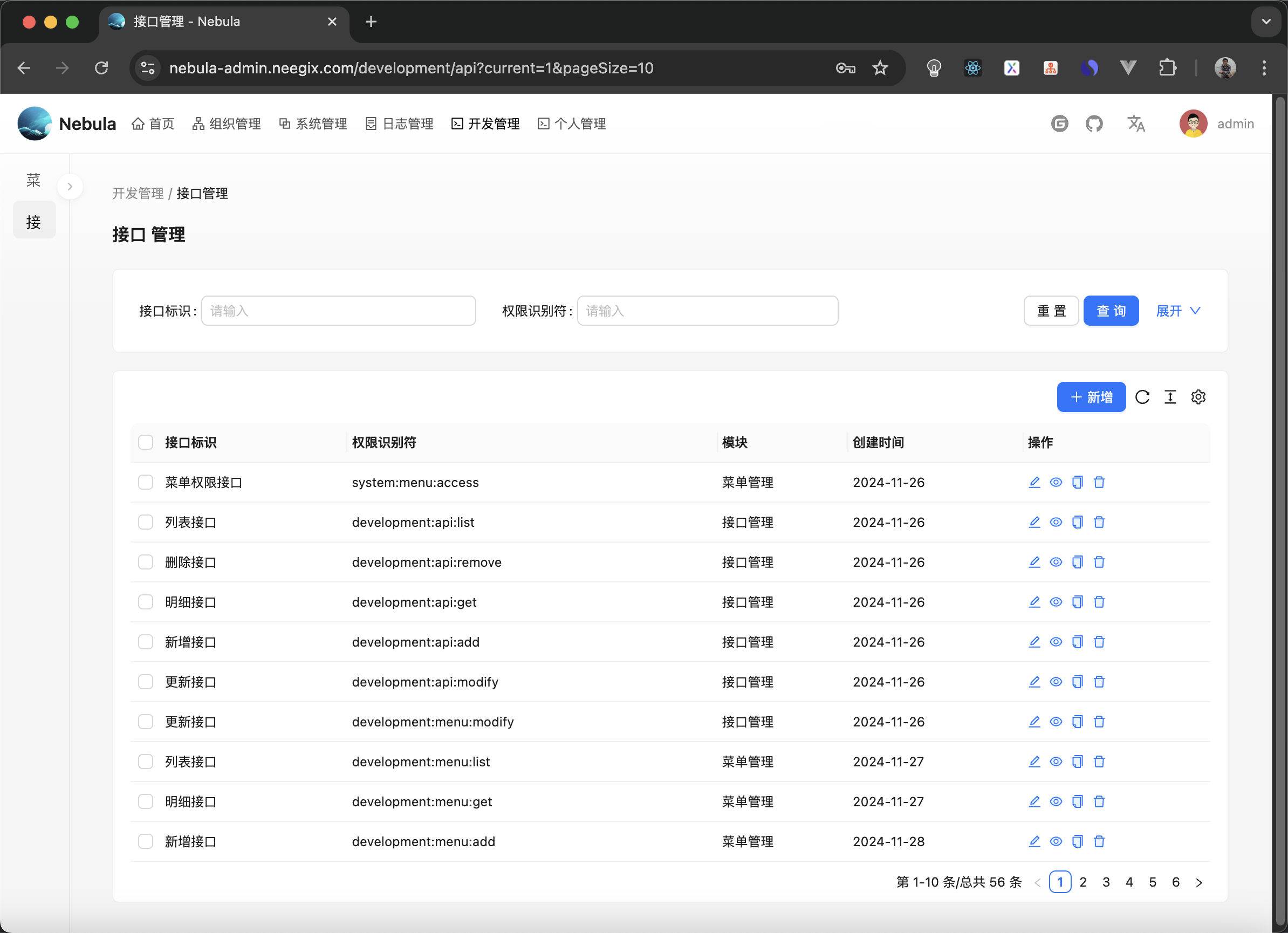Click delete trash icon for development:api:get row
This screenshot has width=1288, height=933.
pos(1099,602)
